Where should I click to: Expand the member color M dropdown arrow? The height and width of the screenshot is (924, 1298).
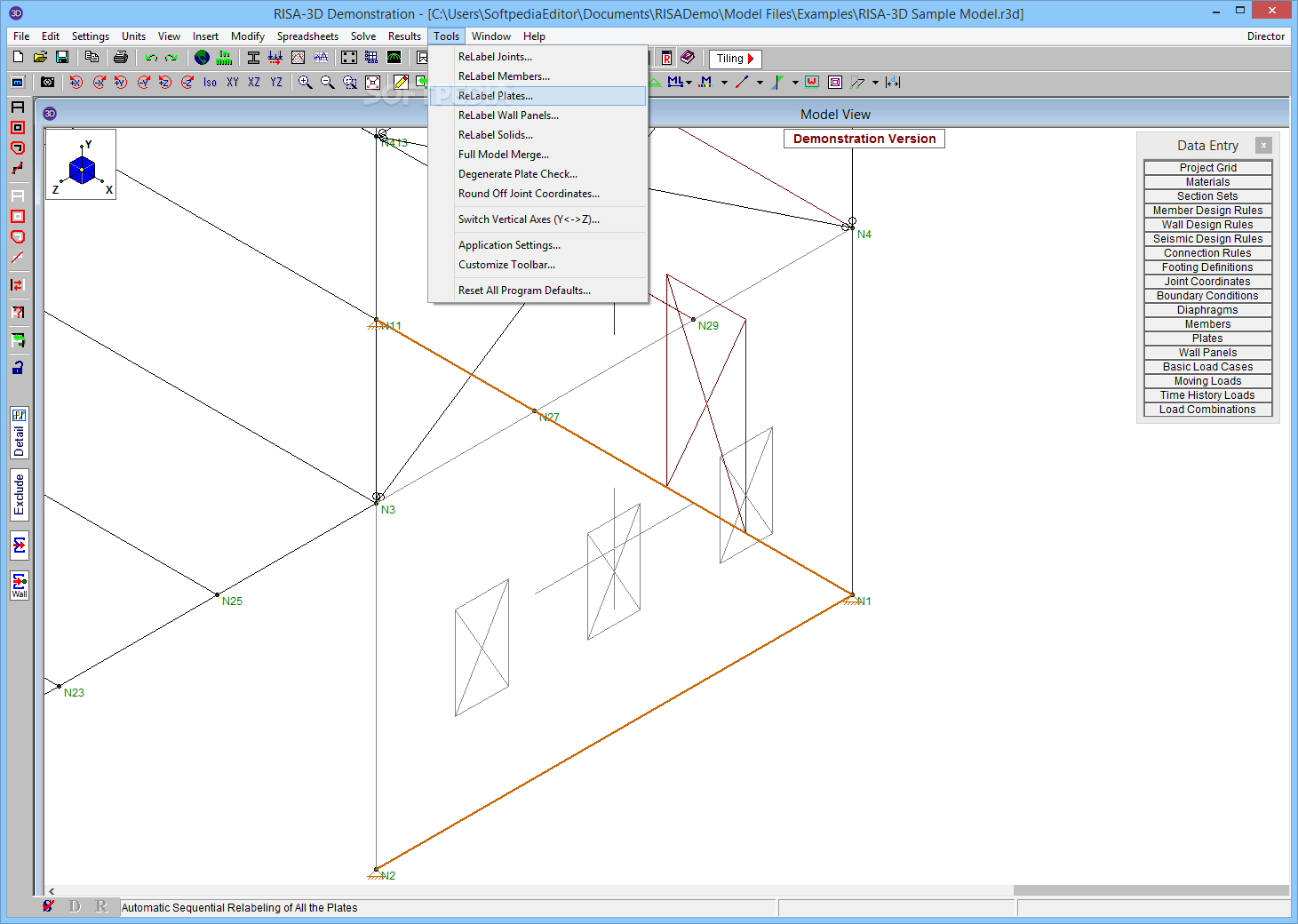coord(725,82)
